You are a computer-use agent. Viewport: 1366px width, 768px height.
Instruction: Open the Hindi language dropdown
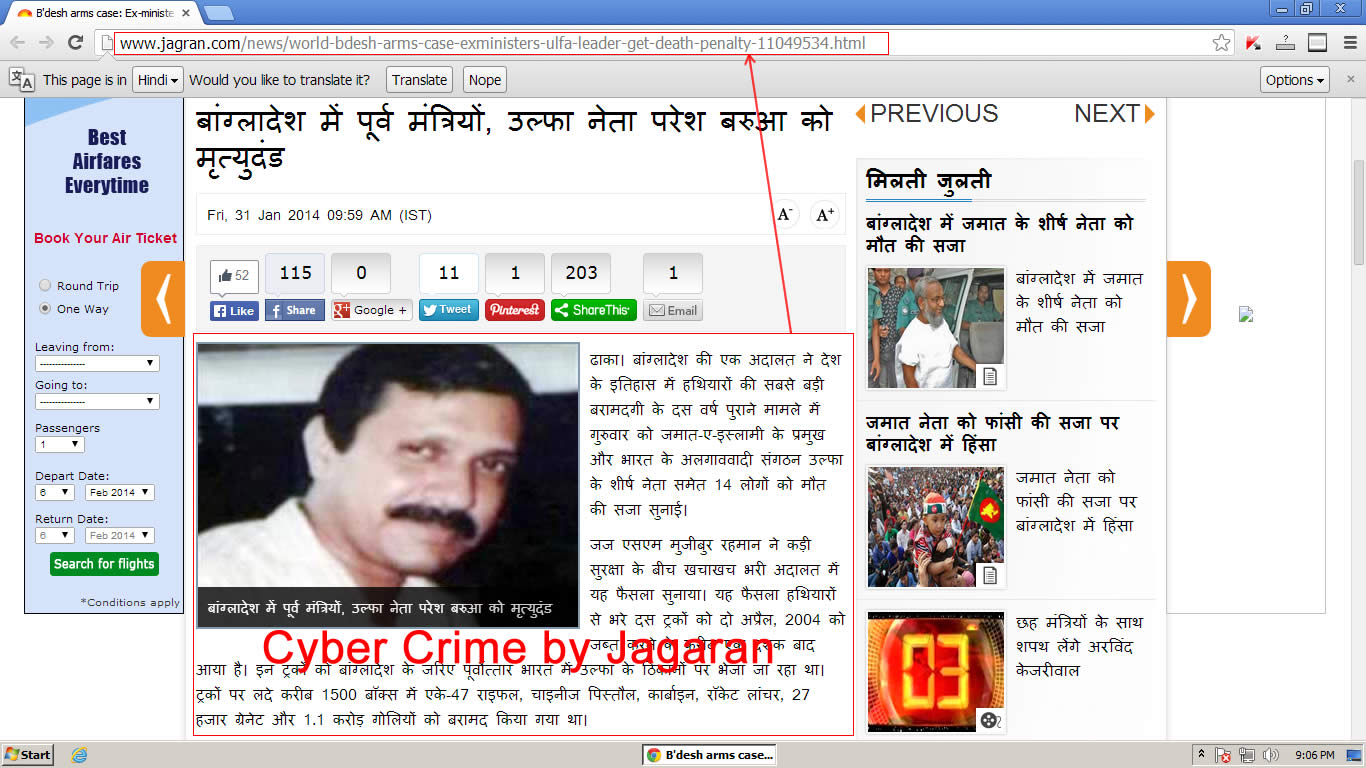tap(157, 79)
